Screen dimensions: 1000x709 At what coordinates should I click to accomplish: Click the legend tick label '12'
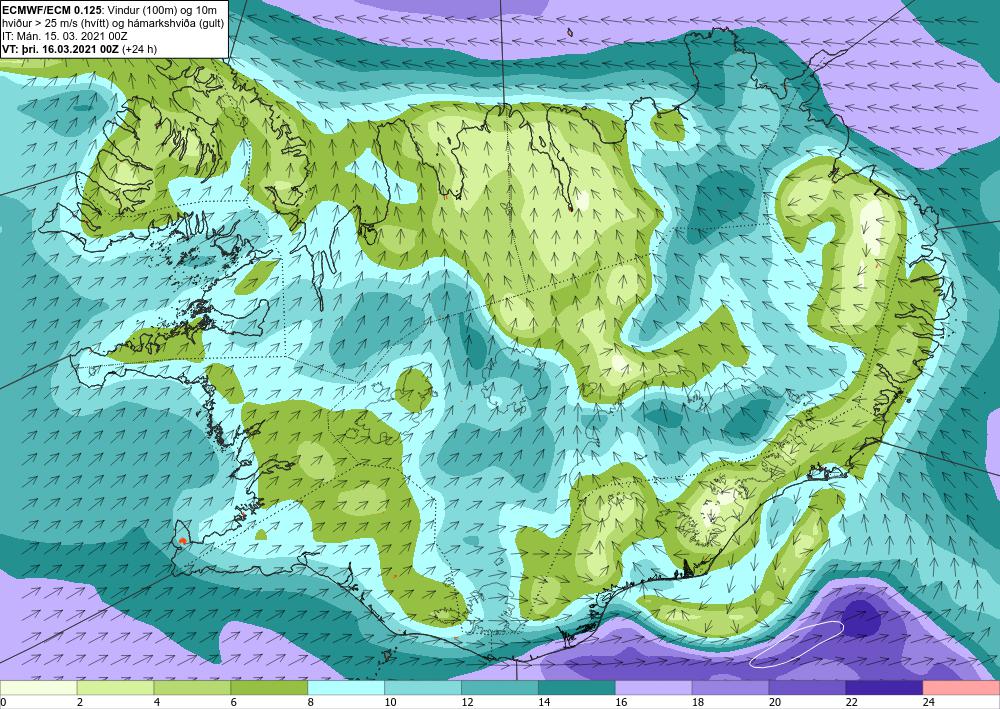pos(468,702)
